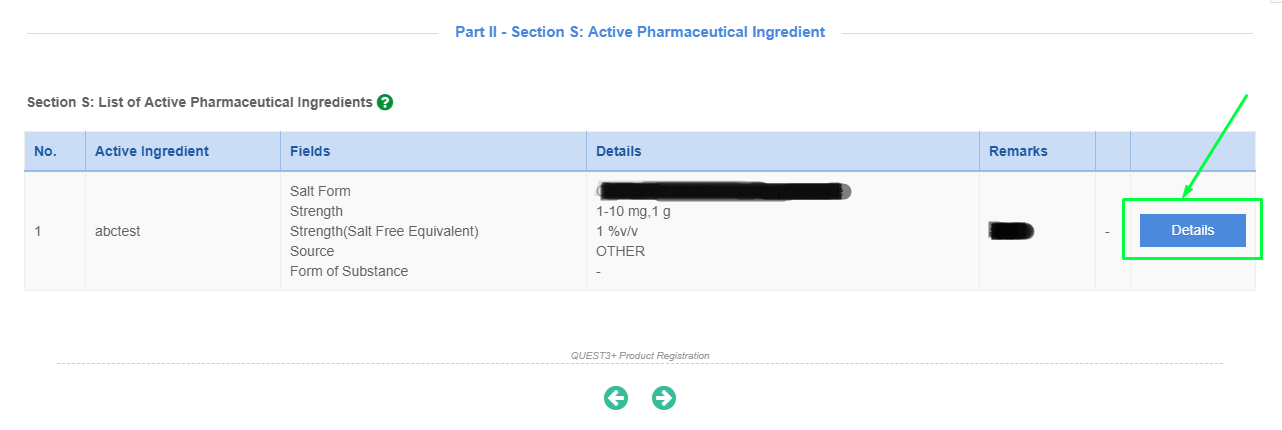Click the 'Remarks' column header

click(x=1018, y=151)
